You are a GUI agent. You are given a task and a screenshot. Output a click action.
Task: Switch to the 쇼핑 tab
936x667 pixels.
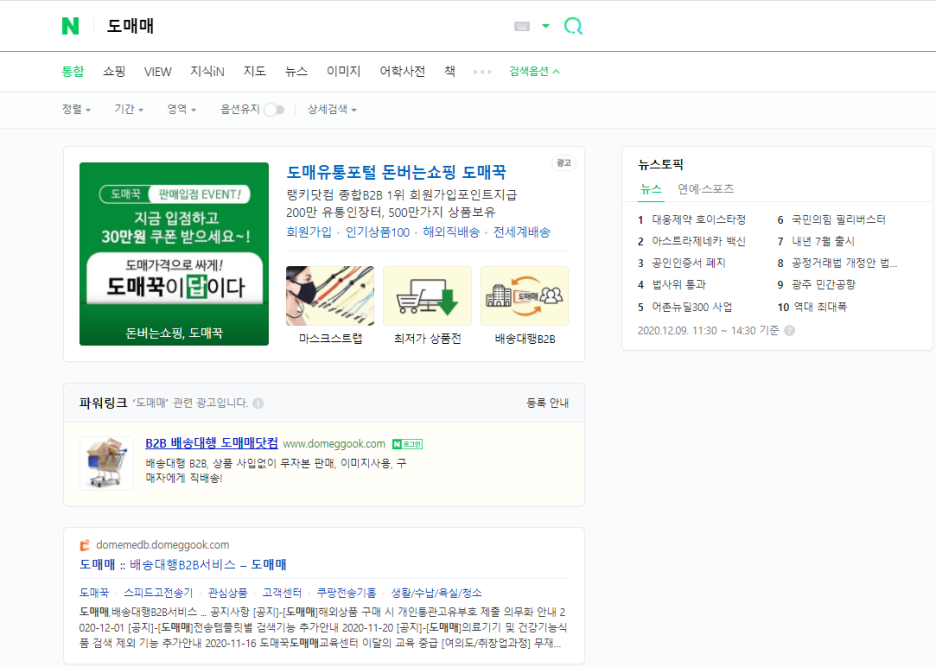[x=114, y=72]
